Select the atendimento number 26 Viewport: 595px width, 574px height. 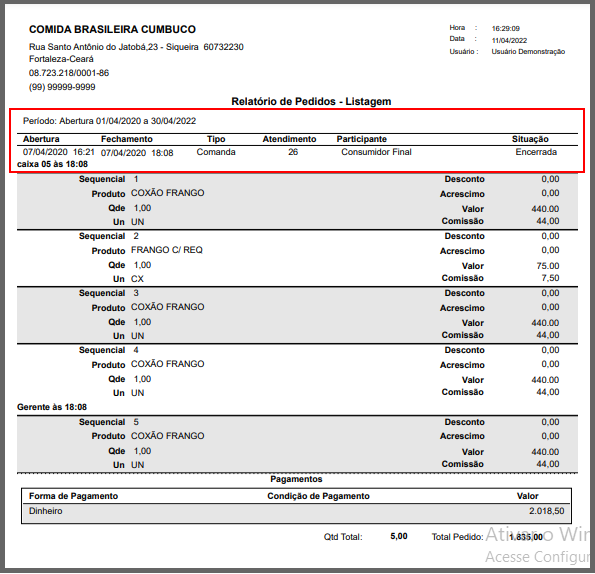[293, 152]
